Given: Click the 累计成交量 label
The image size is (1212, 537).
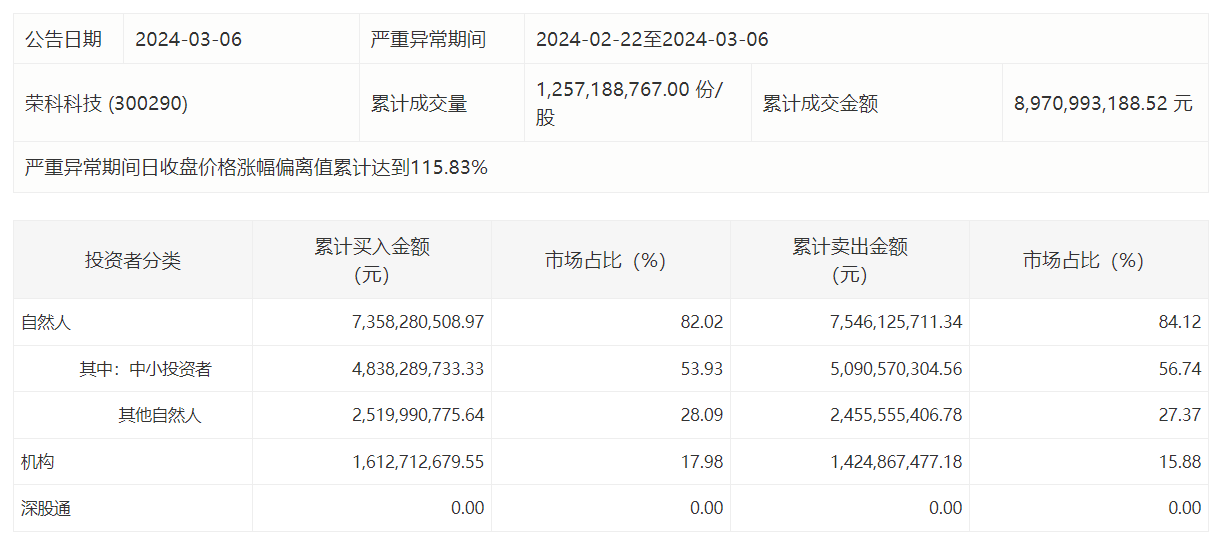Looking at the screenshot, I should (x=419, y=104).
